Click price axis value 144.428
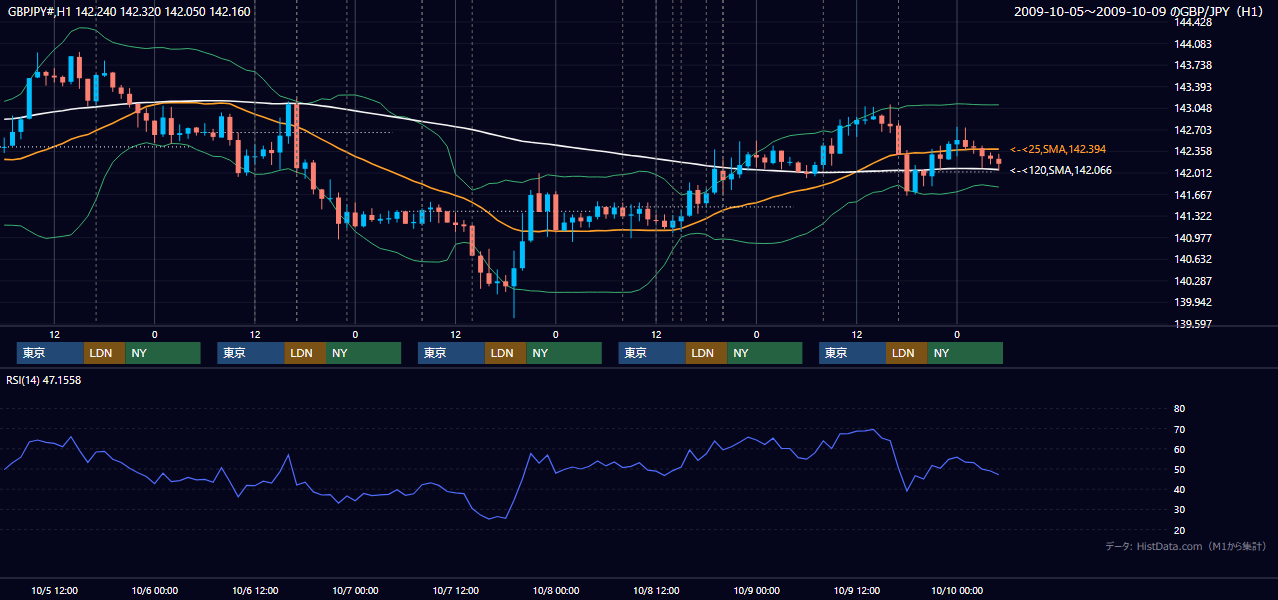Viewport: 1278px width, 600px height. click(1194, 22)
